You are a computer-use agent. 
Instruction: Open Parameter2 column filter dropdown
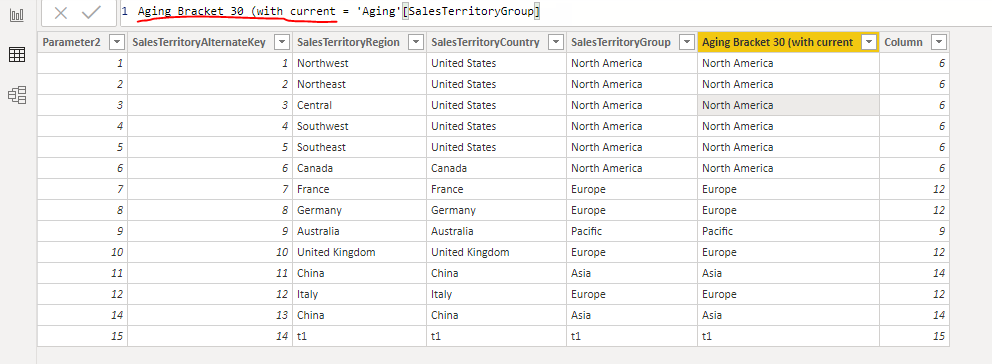pyautogui.click(x=117, y=42)
